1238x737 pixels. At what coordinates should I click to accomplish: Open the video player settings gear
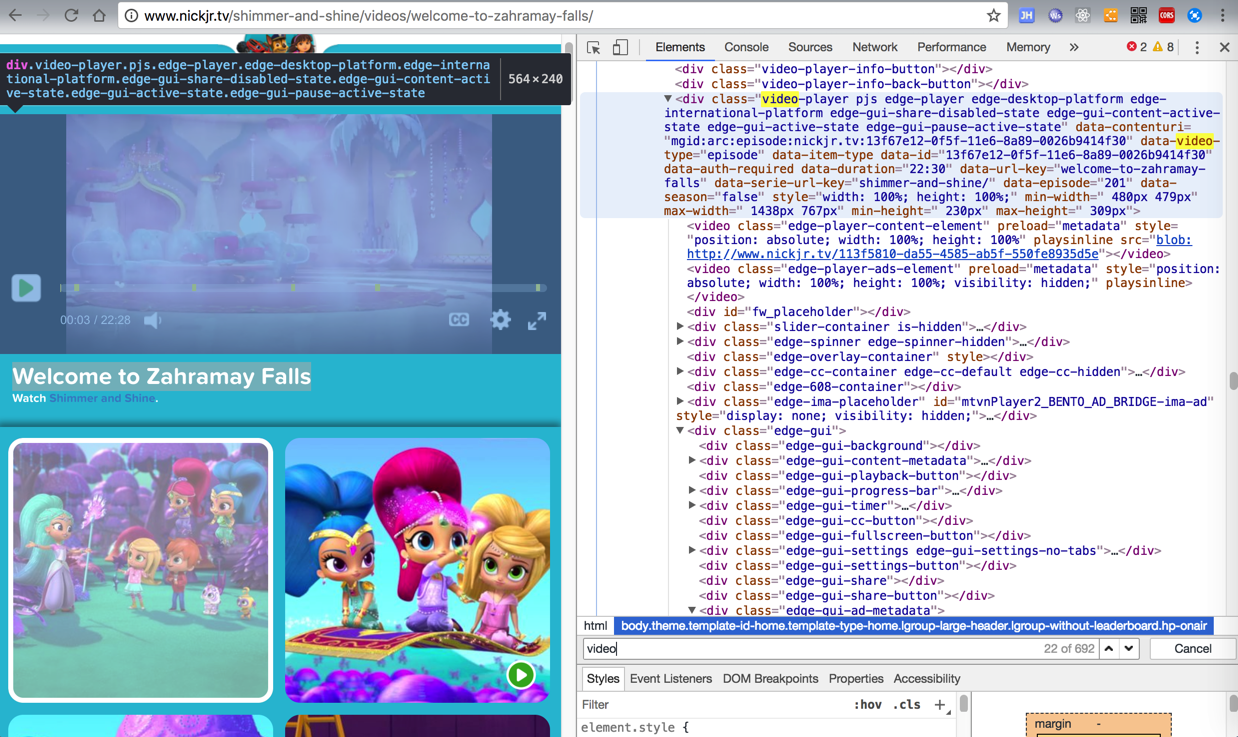(500, 320)
